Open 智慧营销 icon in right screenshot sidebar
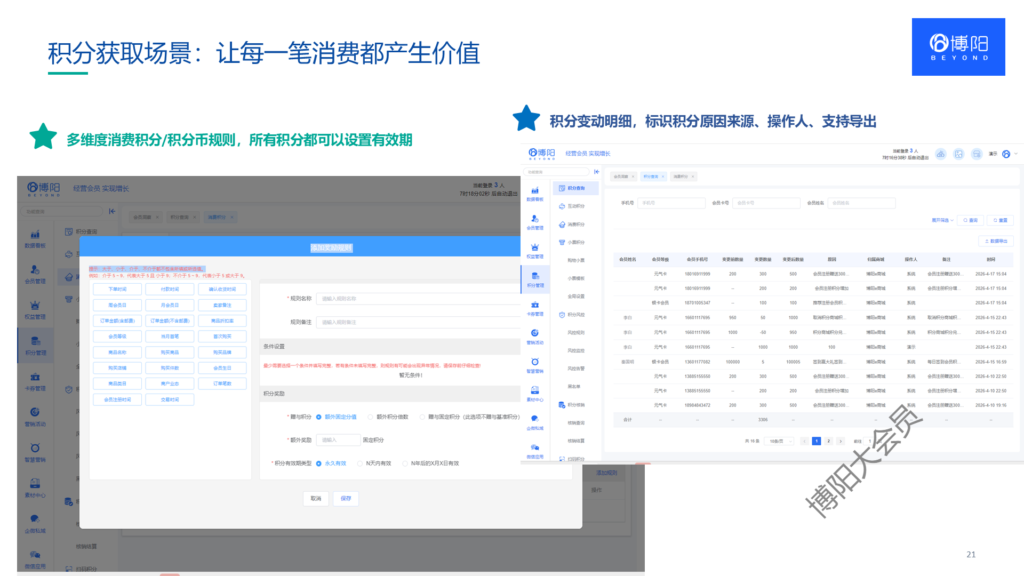This screenshot has width=1024, height=576. tap(535, 362)
